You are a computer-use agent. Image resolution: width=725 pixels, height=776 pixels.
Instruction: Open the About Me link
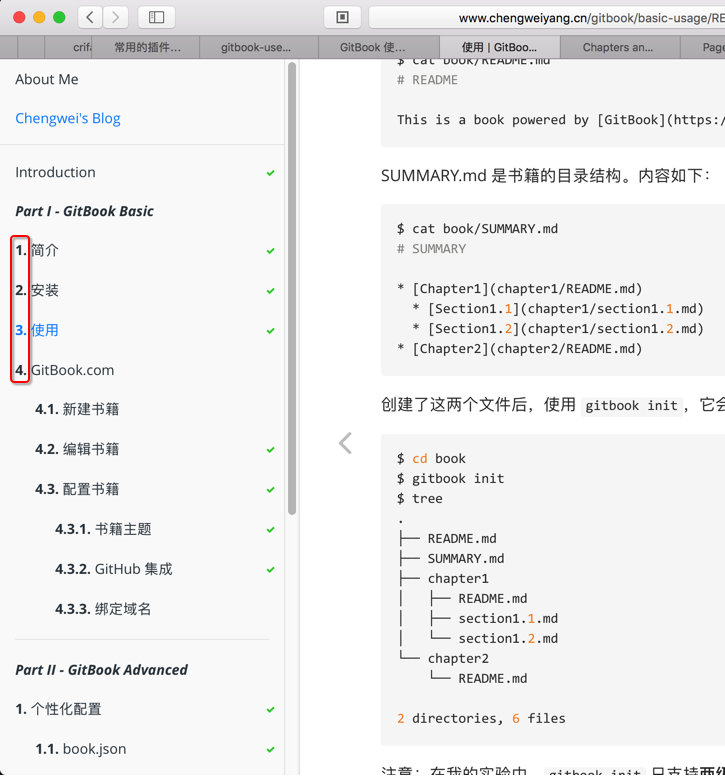point(47,79)
